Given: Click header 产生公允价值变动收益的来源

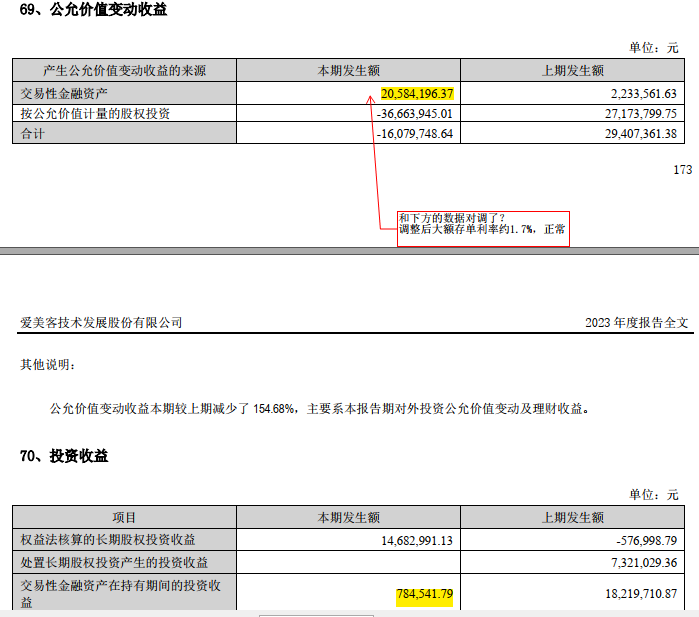Looking at the screenshot, I should [124, 70].
